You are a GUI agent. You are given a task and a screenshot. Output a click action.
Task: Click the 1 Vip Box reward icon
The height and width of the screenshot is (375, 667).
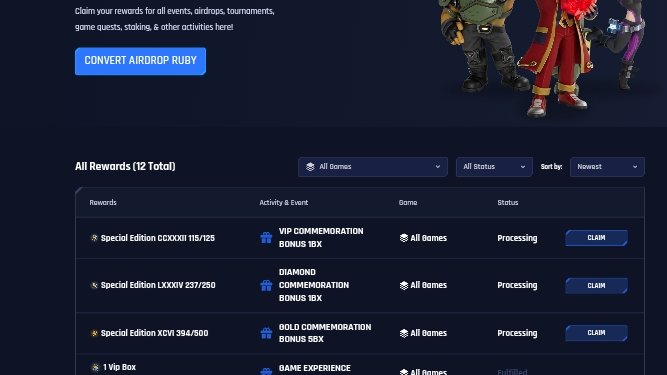[x=95, y=367]
